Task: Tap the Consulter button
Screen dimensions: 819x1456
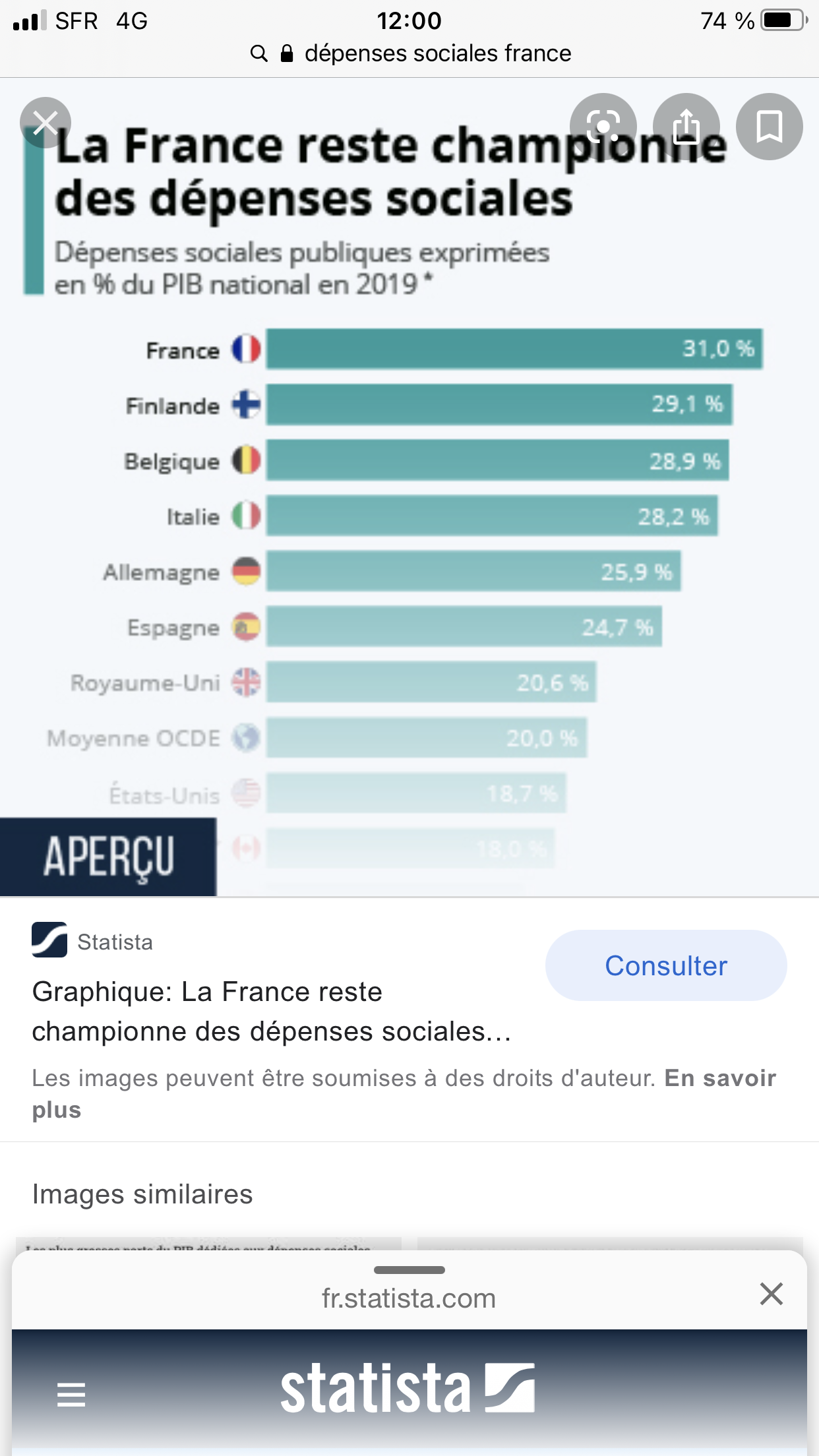Action: pos(665,965)
